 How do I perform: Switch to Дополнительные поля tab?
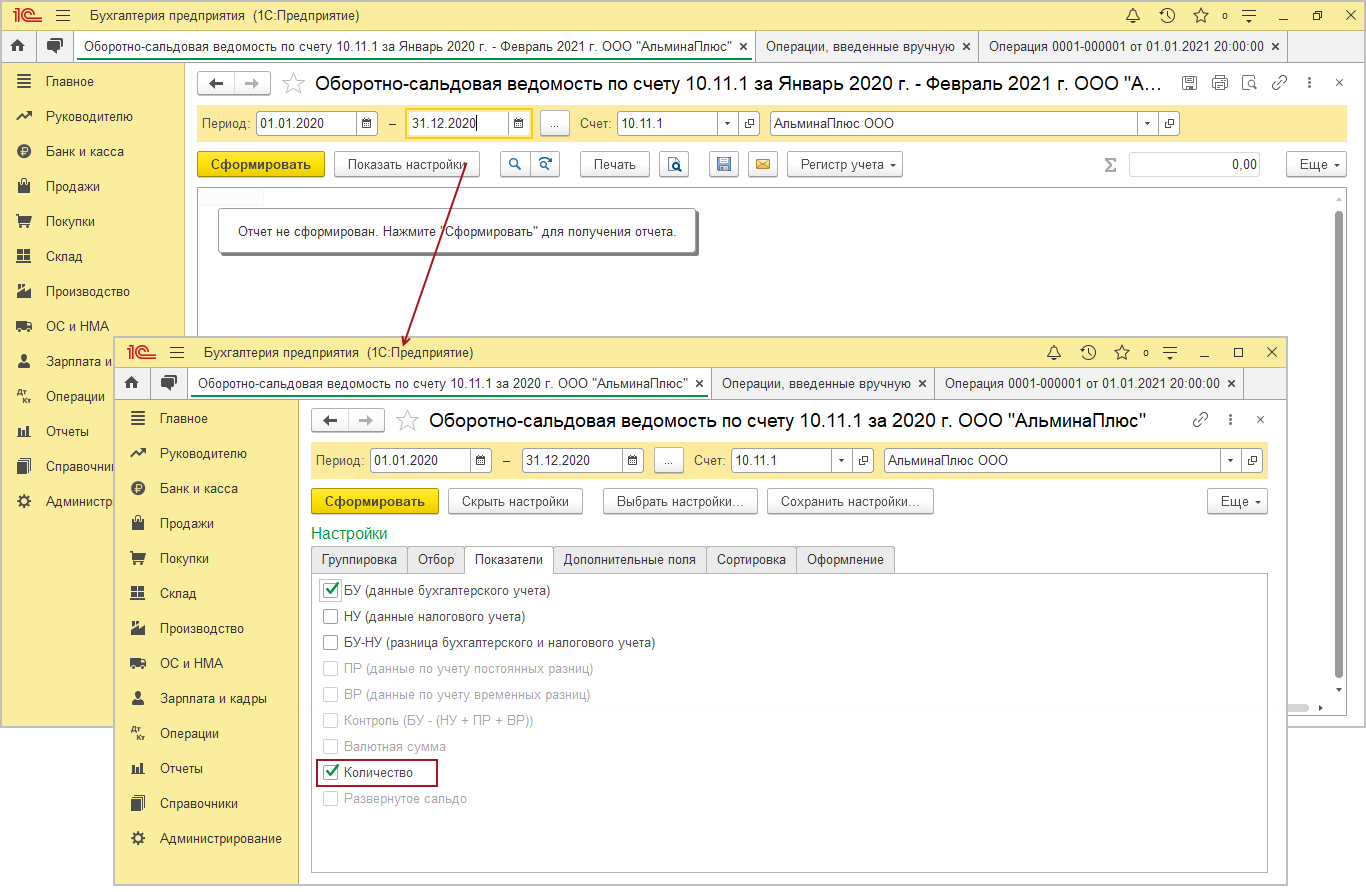(x=630, y=560)
